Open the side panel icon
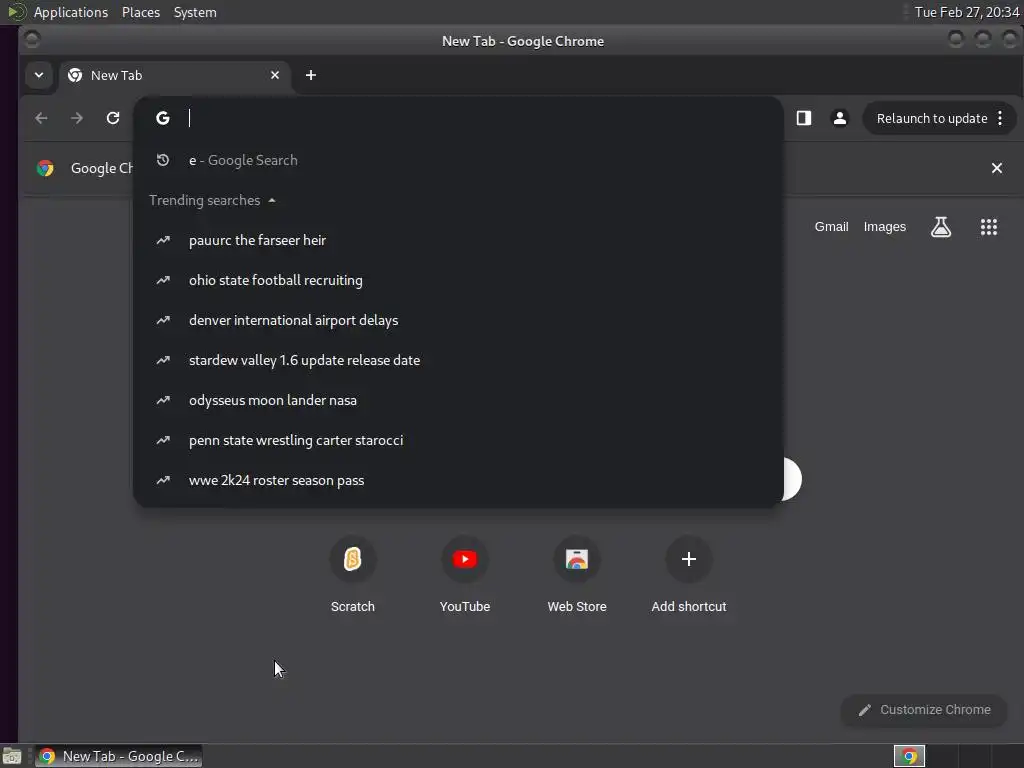Image resolution: width=1024 pixels, height=768 pixels. (804, 118)
